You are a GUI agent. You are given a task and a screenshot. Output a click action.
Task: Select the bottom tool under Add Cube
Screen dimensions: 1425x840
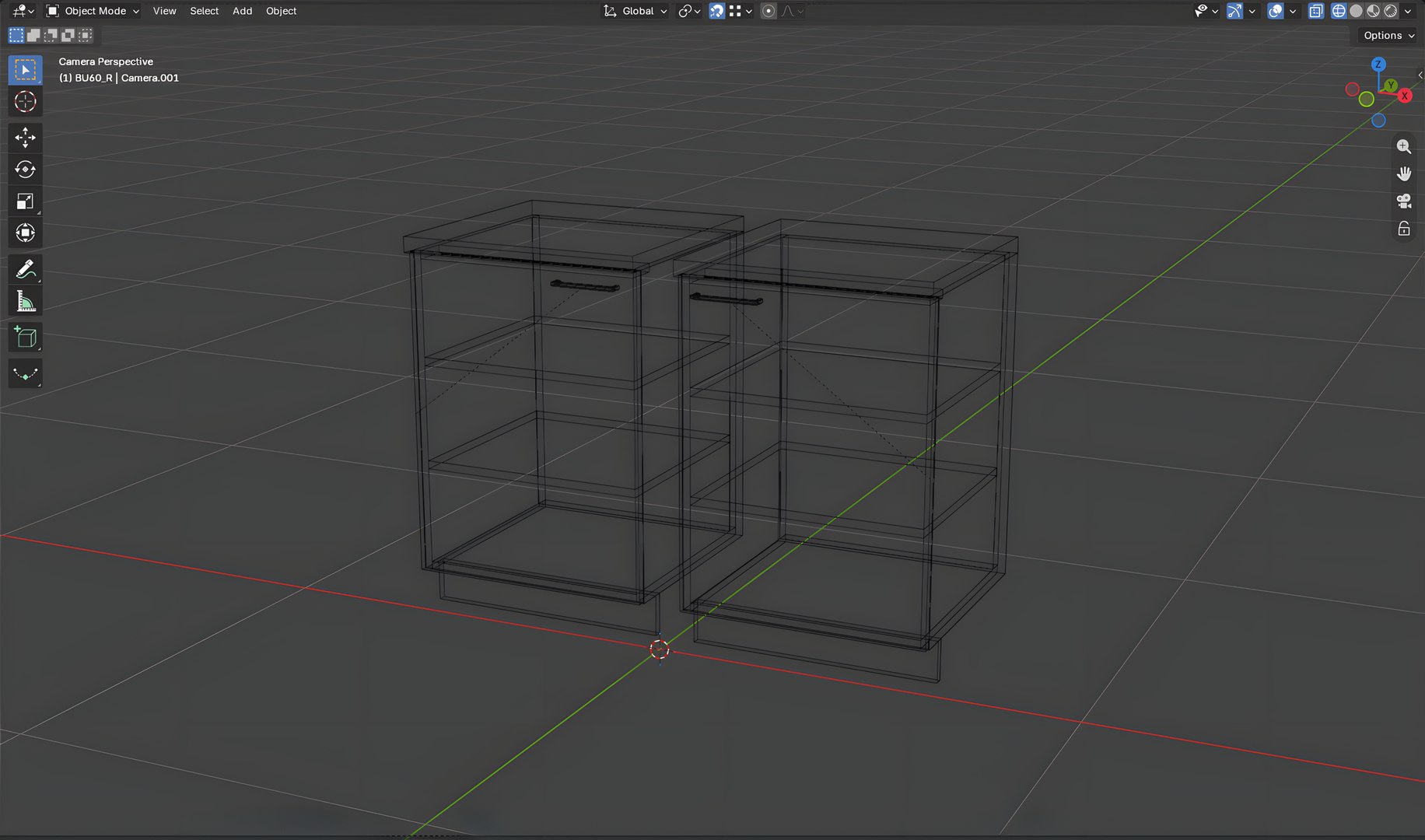[25, 374]
